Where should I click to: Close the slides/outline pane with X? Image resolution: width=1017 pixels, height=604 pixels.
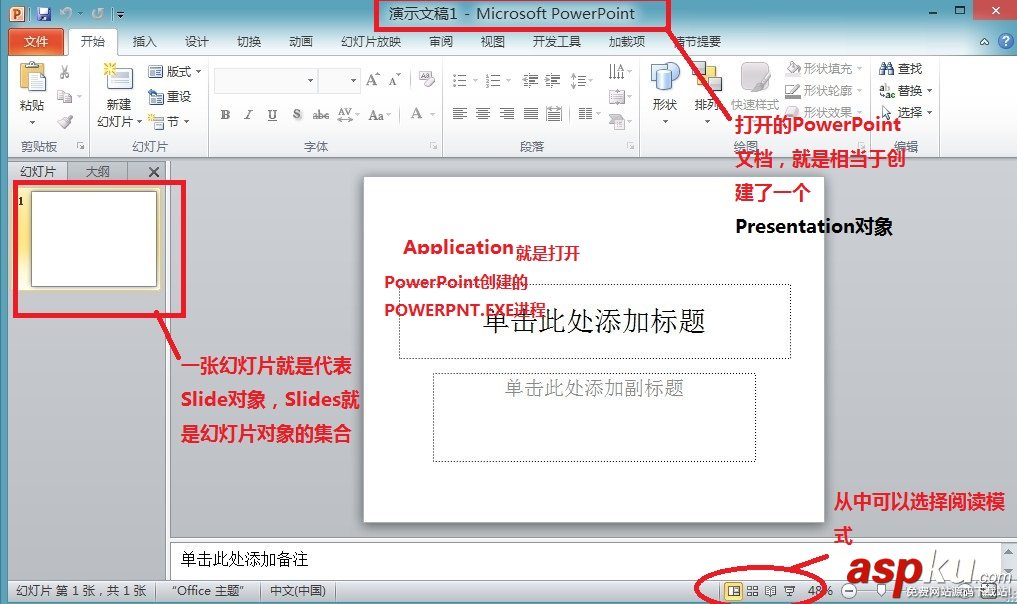click(154, 172)
